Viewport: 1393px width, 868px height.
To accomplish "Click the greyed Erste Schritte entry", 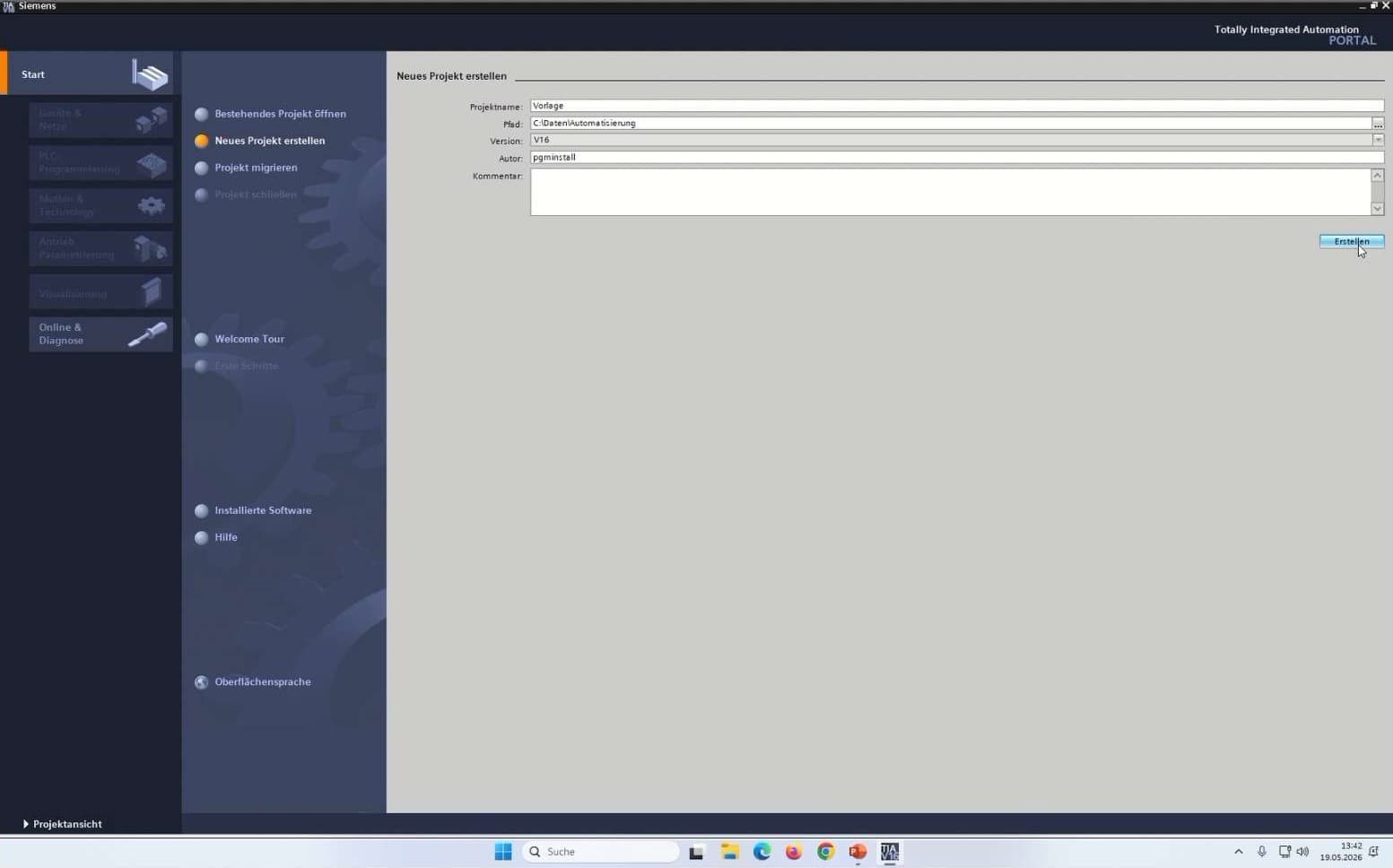I will click(x=237, y=366).
